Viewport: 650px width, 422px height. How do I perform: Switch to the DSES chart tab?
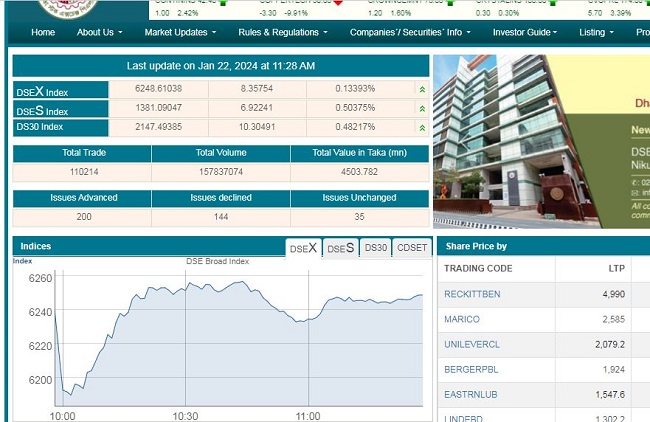(x=340, y=248)
